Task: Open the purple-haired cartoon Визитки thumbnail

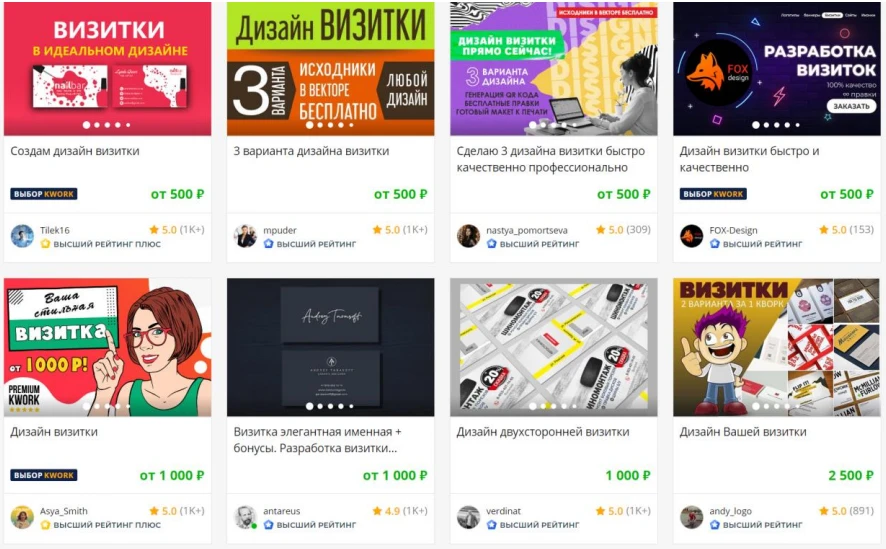Action: [x=777, y=347]
